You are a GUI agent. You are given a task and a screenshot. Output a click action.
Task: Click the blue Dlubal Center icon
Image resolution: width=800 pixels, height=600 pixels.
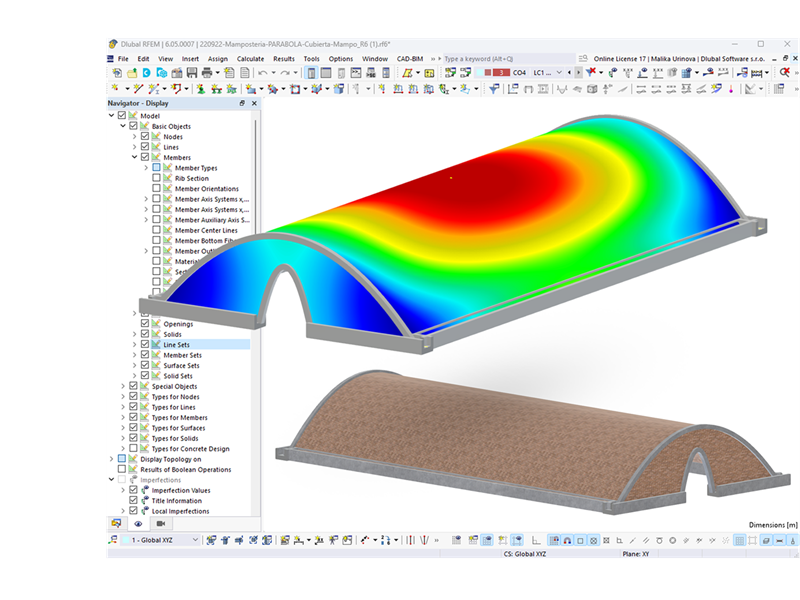[146, 73]
